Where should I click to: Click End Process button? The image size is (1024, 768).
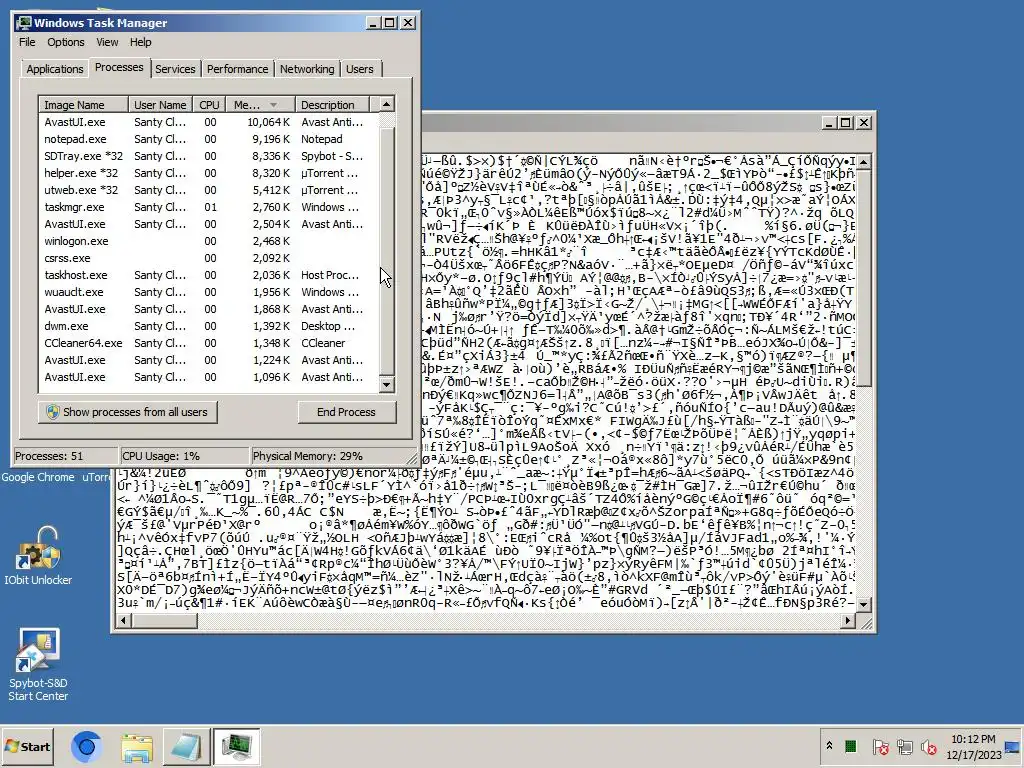pyautogui.click(x=347, y=412)
